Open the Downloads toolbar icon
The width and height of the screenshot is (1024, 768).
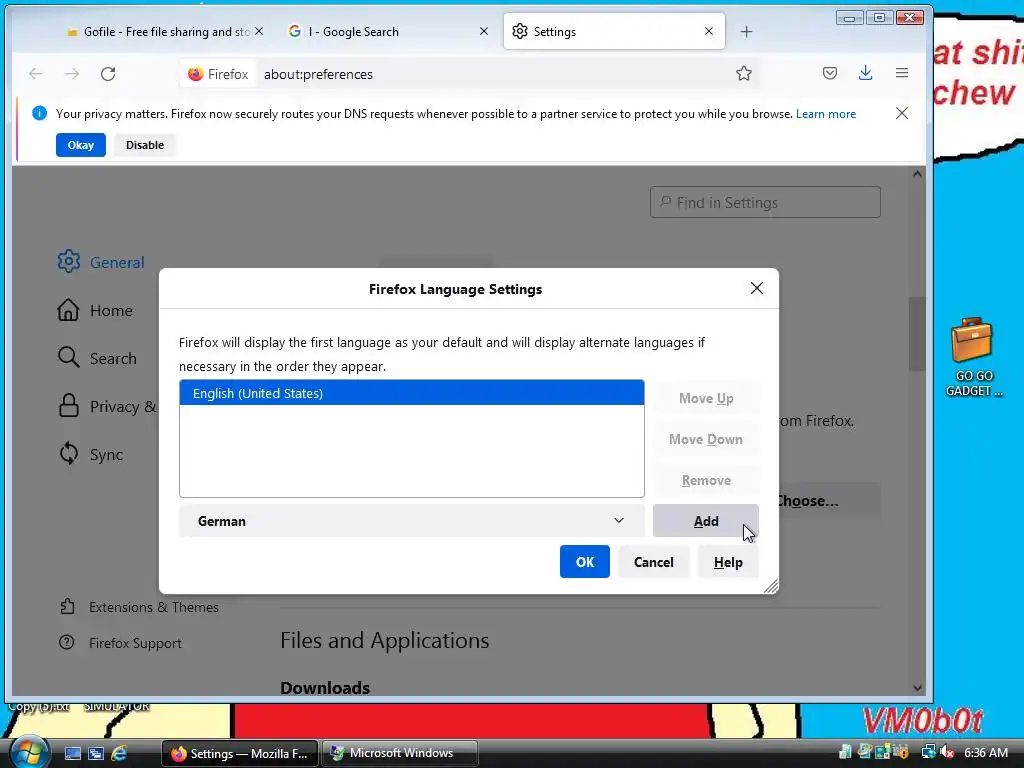pos(865,73)
